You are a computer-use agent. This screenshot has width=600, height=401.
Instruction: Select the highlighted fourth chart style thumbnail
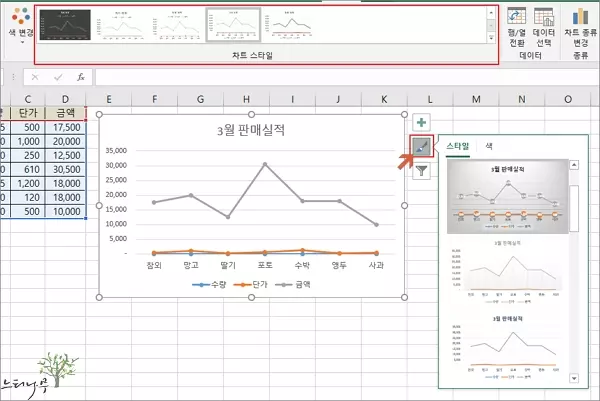click(233, 24)
